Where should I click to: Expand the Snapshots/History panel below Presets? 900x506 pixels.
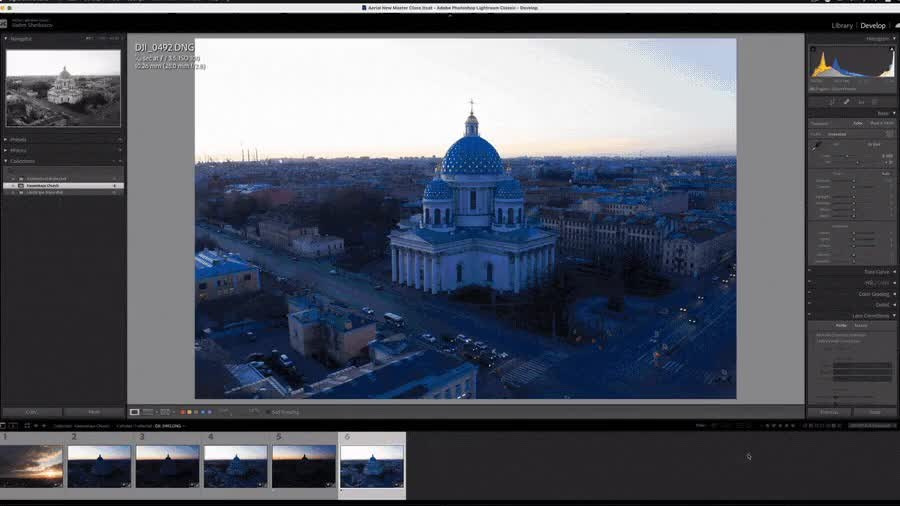pos(6,150)
